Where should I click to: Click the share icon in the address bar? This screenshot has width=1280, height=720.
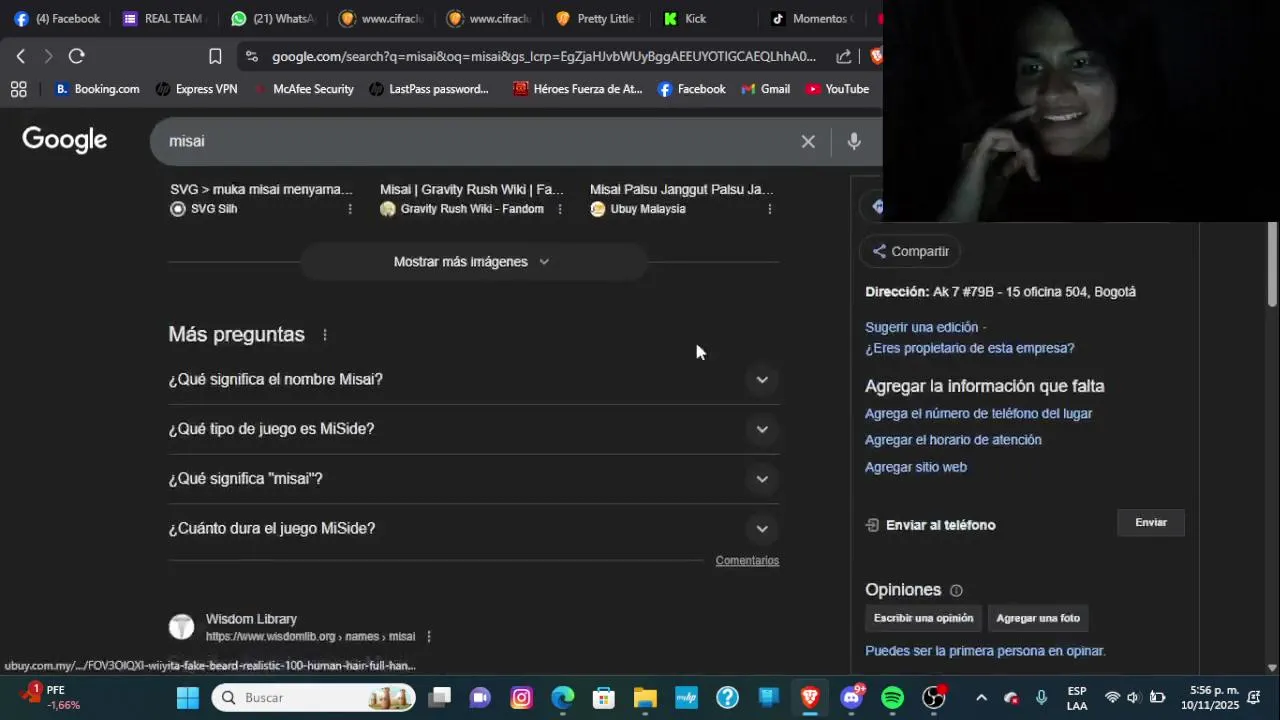point(844,56)
